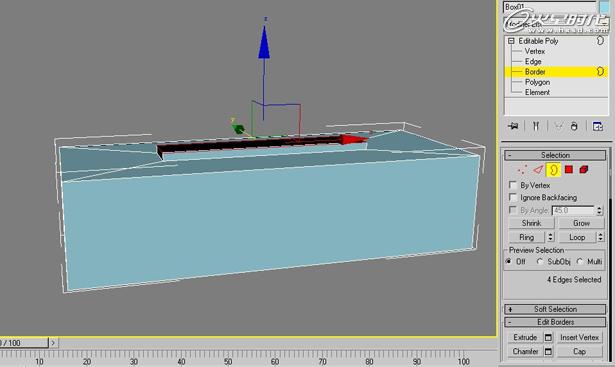Click bulb icon beside Editable Poly
The image size is (615, 367).
click(600, 40)
